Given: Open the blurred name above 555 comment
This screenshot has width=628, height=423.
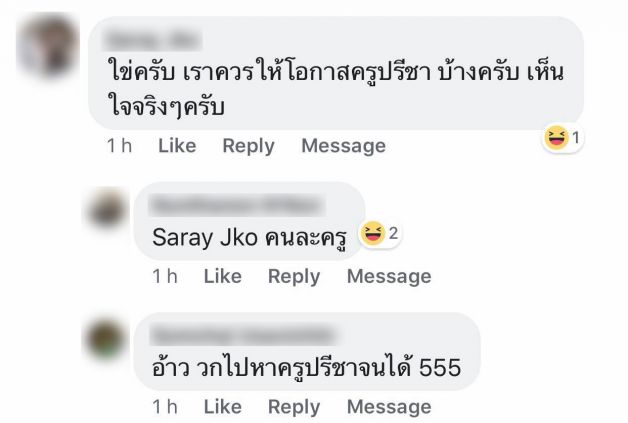Looking at the screenshot, I should [242, 335].
